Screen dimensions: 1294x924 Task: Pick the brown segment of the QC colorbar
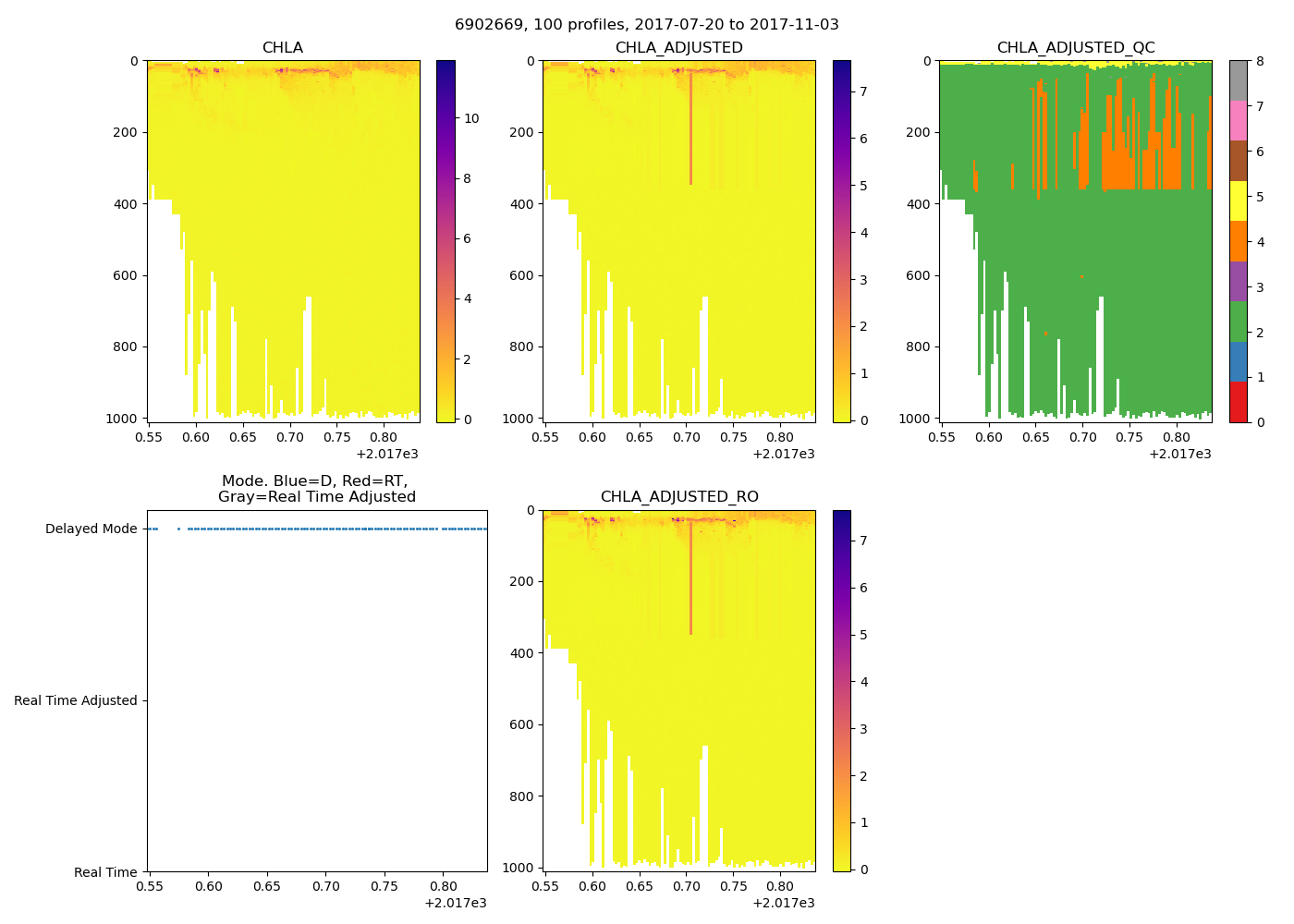coord(1238,161)
